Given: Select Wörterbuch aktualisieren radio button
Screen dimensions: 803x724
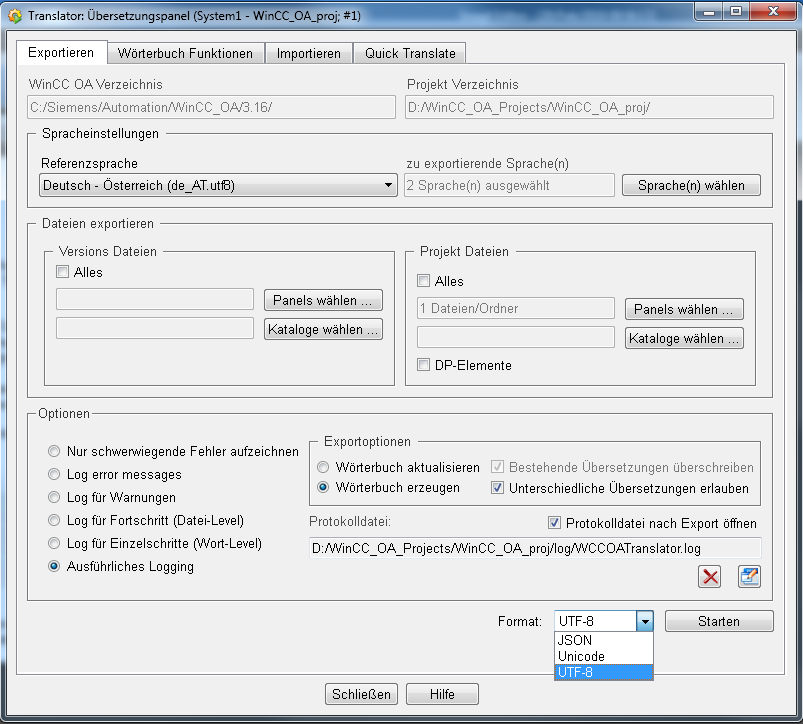Looking at the screenshot, I should point(323,467).
